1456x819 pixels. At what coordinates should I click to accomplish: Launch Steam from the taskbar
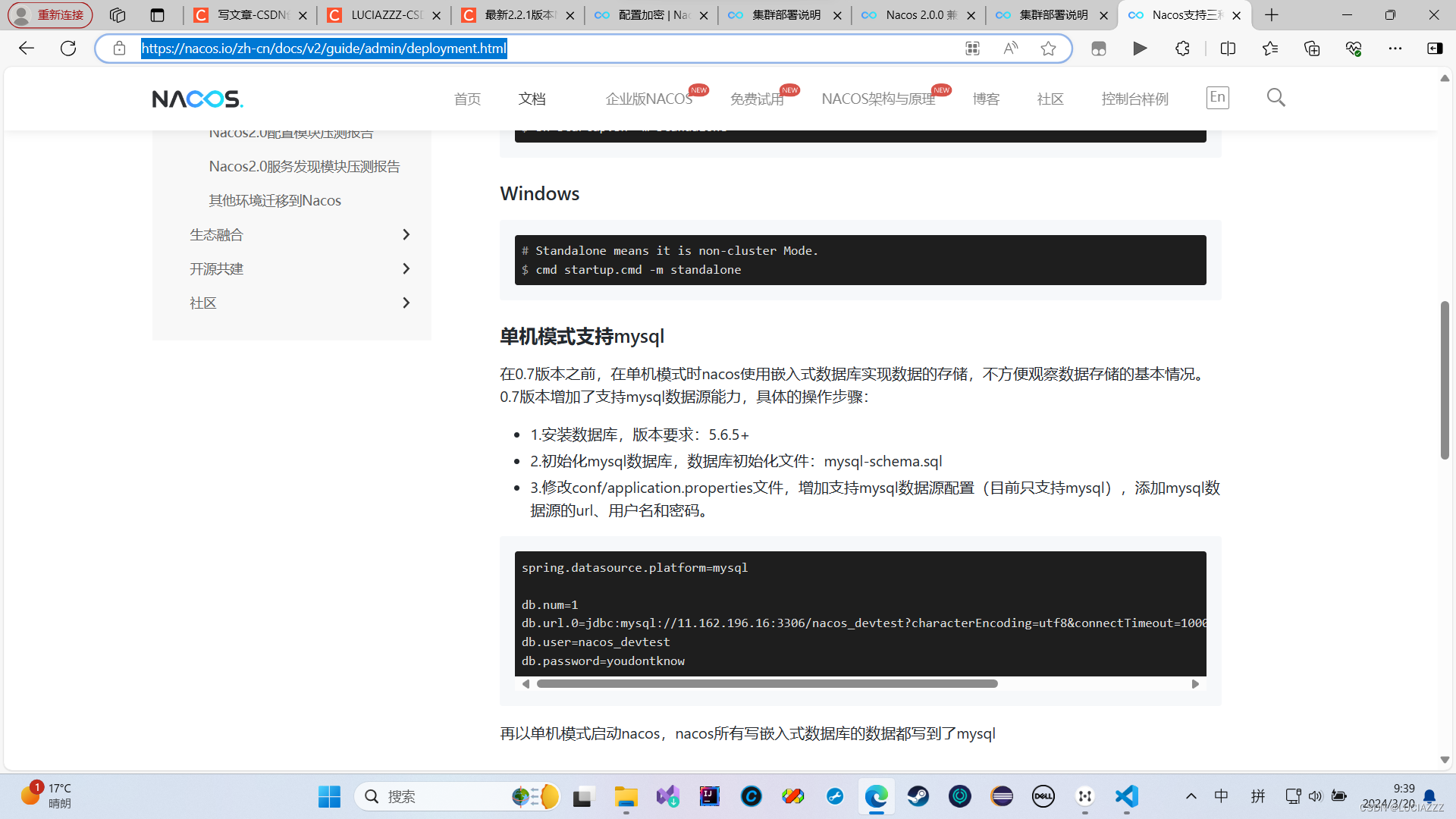click(x=918, y=796)
